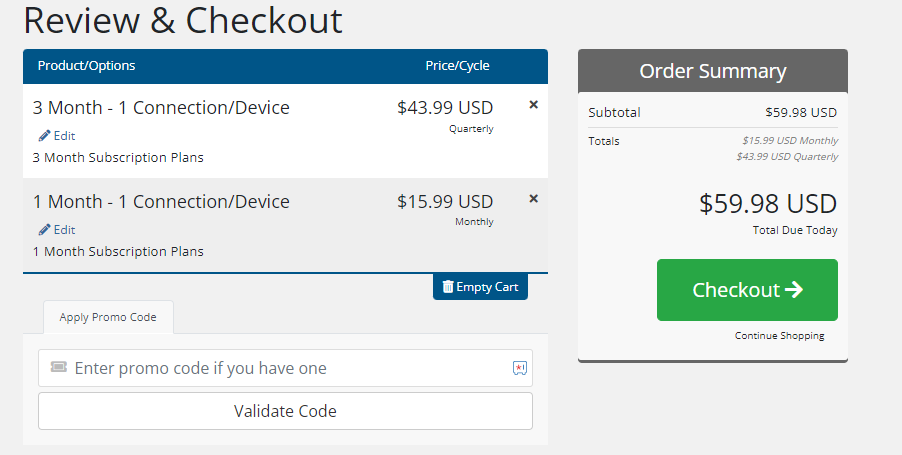This screenshot has height=455, width=902.
Task: Focus the promo code input field
Action: click(x=285, y=368)
